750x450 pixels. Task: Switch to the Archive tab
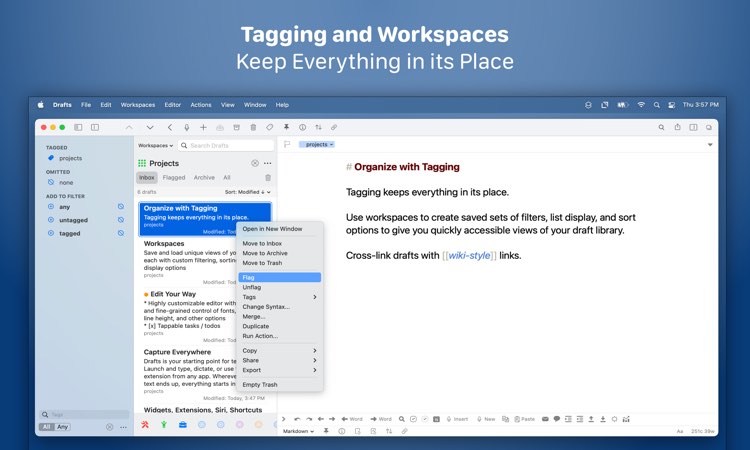click(x=204, y=177)
